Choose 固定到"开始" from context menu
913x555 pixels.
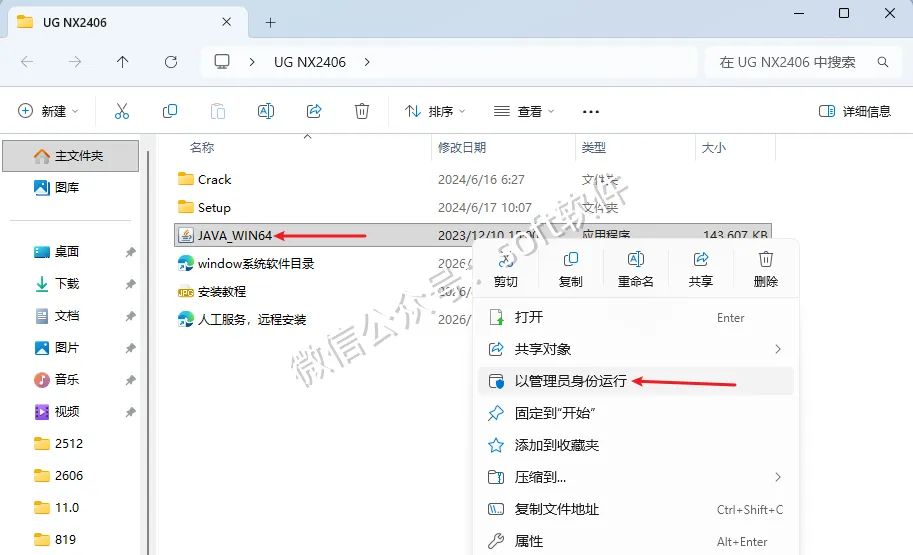(x=635, y=413)
